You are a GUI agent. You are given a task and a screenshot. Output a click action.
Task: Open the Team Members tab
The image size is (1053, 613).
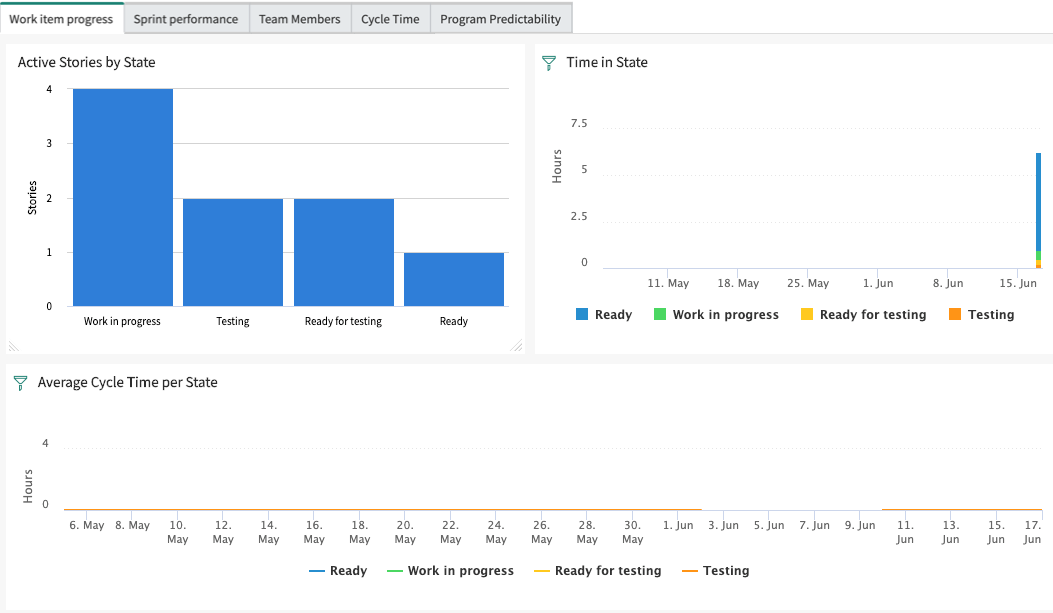300,19
